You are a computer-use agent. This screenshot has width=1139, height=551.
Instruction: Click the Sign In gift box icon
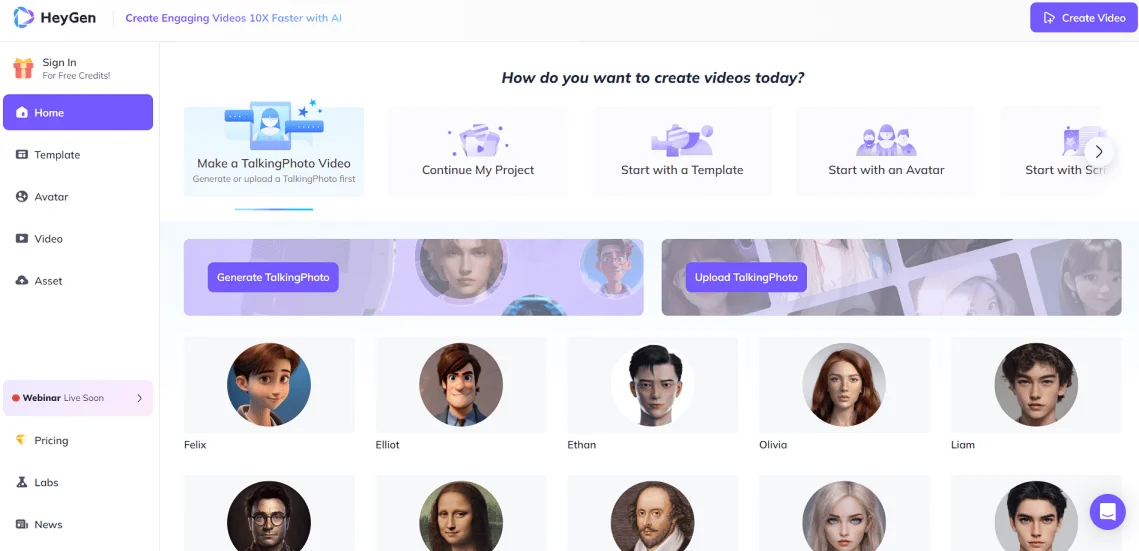pyautogui.click(x=23, y=69)
